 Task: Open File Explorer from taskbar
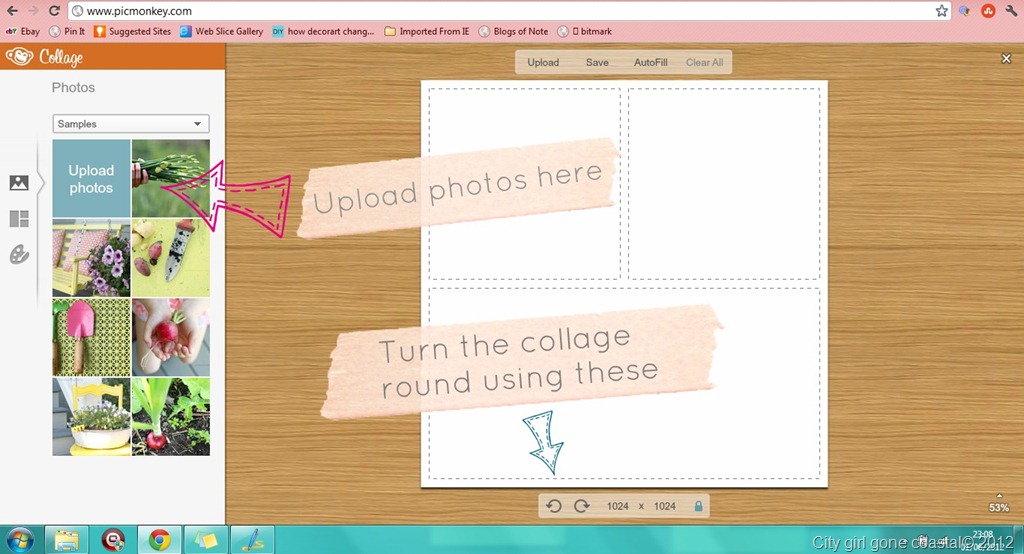point(67,540)
